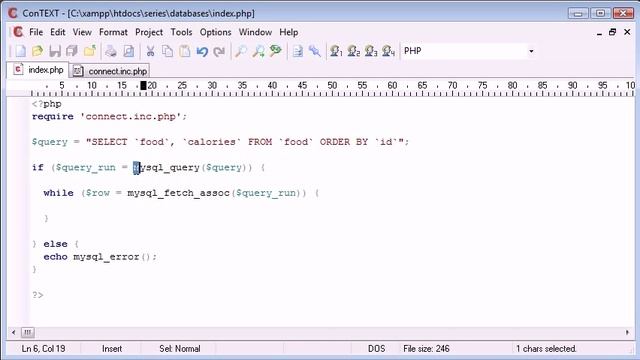Image resolution: width=640 pixels, height=360 pixels.
Task: Open Find with the magnifier icon
Action: tap(241, 51)
